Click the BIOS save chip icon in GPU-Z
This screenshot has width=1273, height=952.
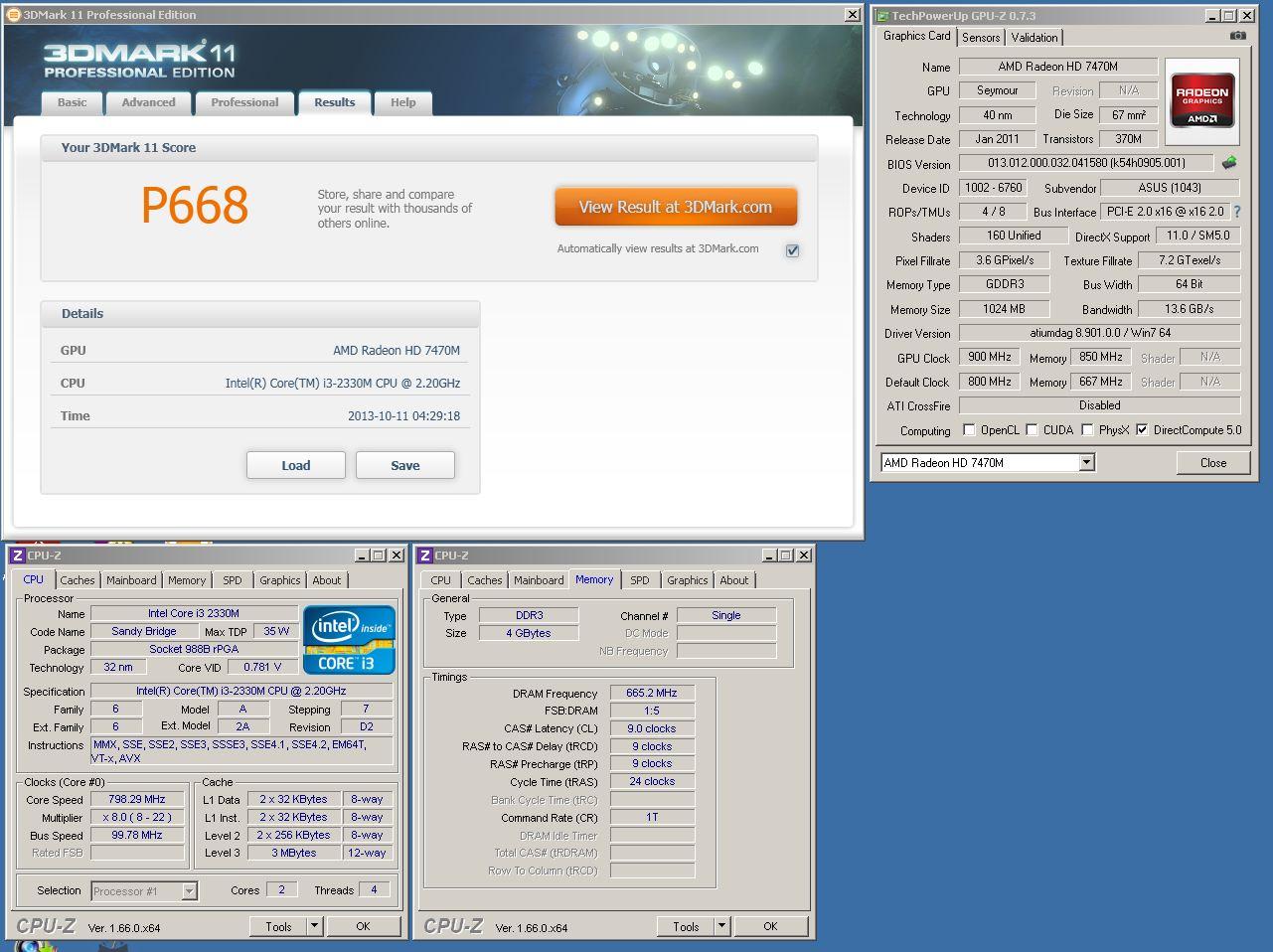1229,163
